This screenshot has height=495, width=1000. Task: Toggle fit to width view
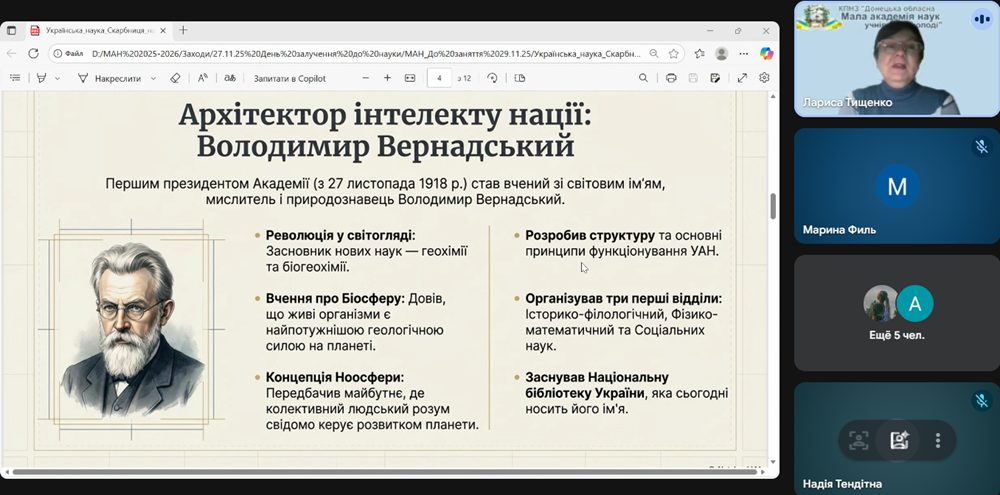tap(409, 78)
